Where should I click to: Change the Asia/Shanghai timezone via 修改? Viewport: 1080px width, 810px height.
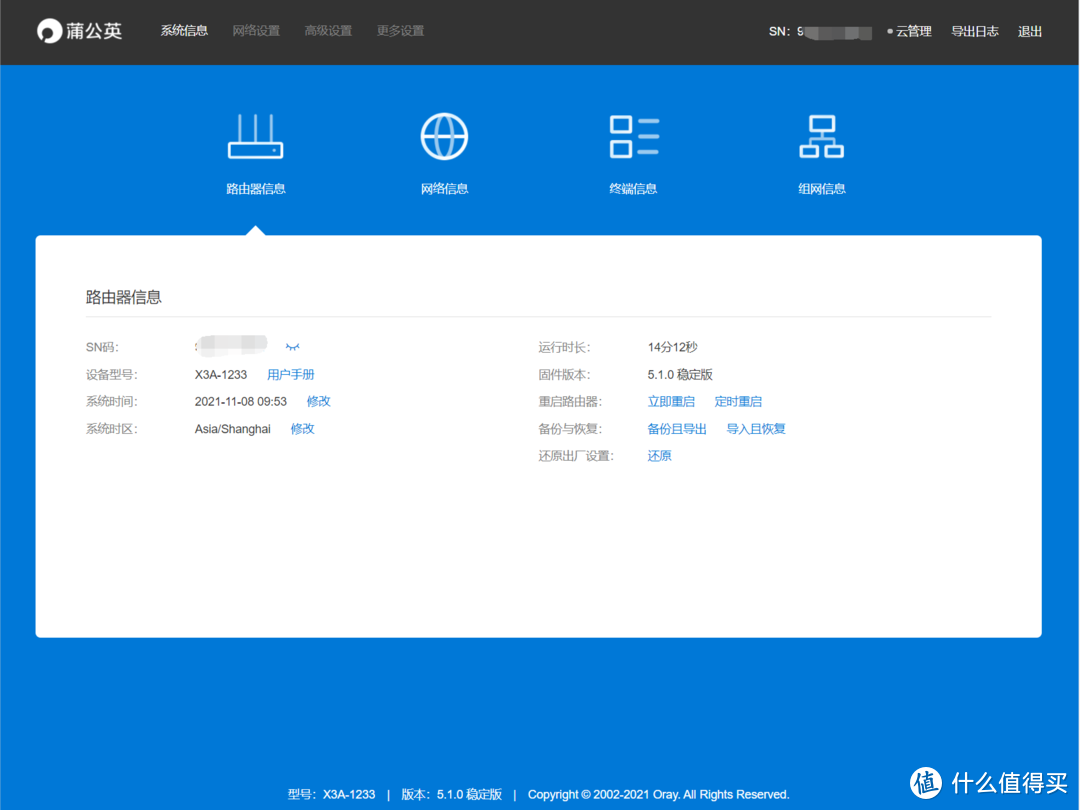(x=302, y=429)
